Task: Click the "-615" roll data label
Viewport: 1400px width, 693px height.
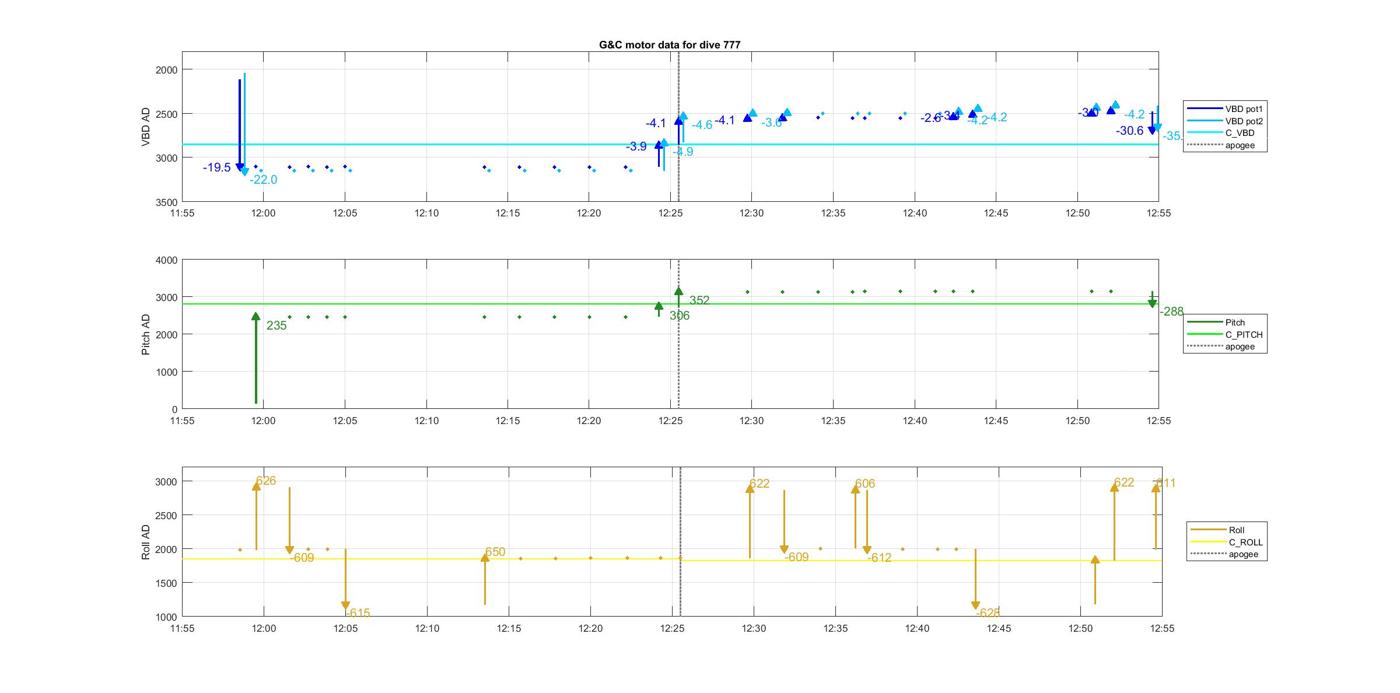Action: pyautogui.click(x=357, y=613)
